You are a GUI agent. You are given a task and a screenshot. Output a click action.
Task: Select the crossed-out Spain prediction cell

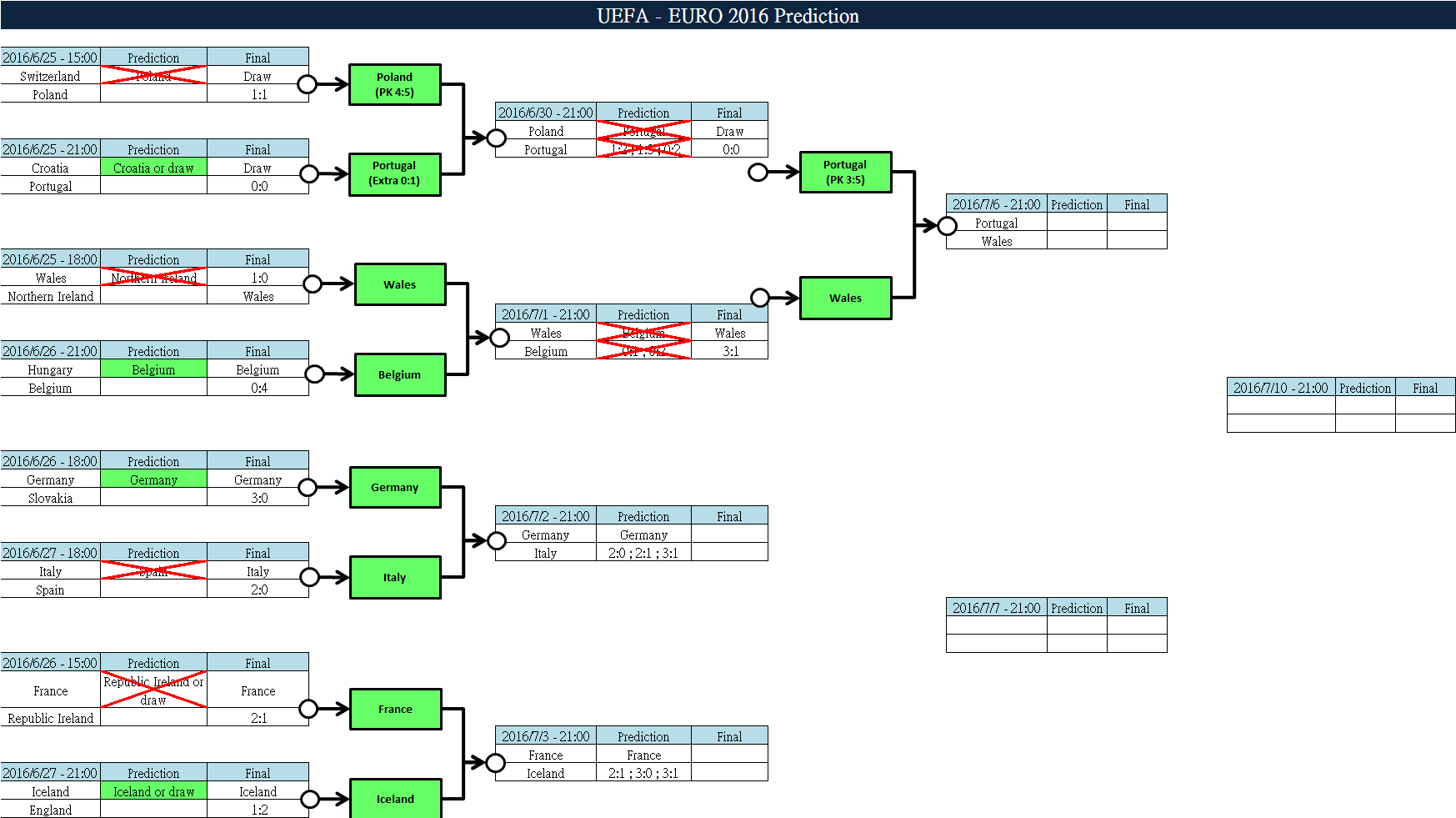click(x=153, y=571)
